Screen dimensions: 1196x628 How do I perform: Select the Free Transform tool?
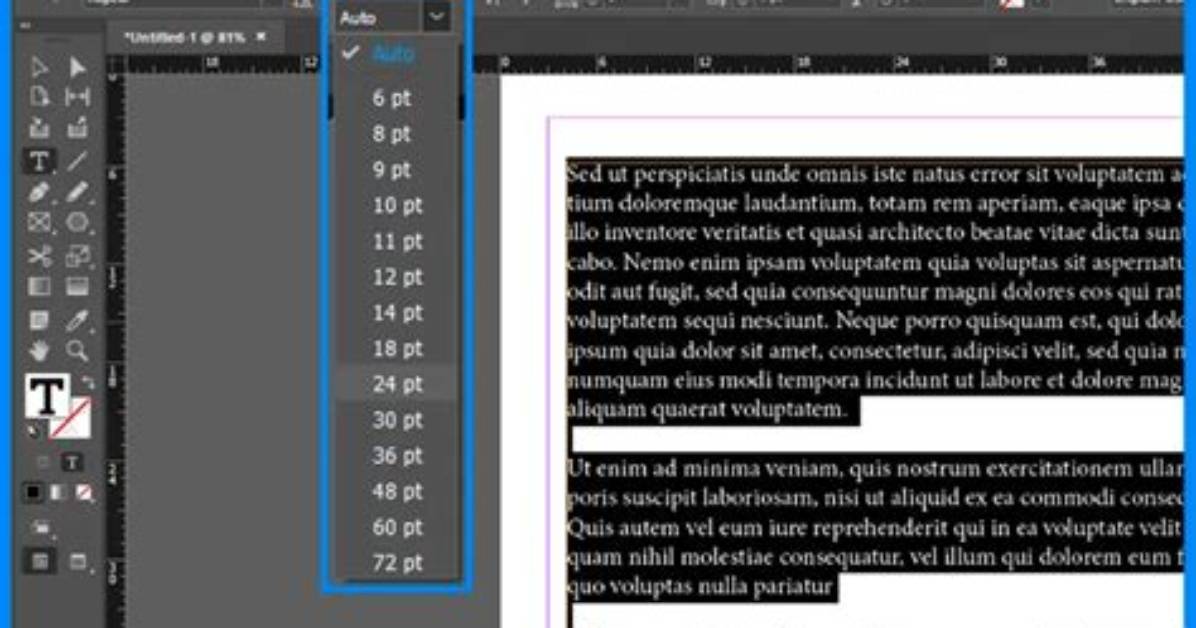[x=77, y=256]
